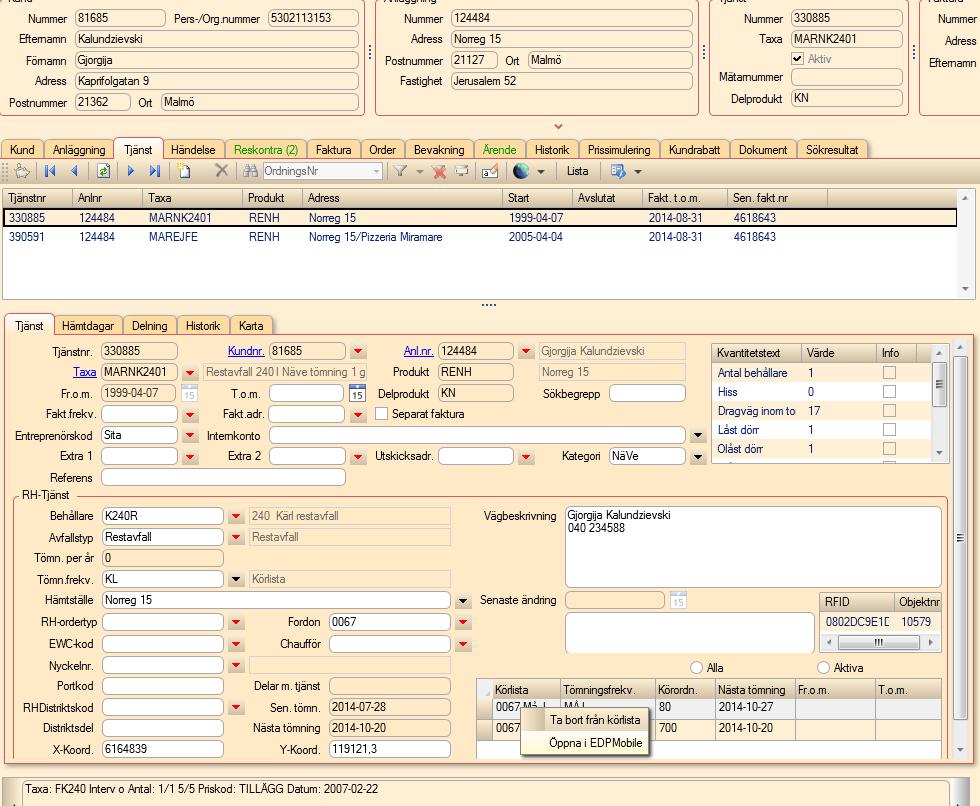Clear the filter with the red X icon

tap(439, 171)
